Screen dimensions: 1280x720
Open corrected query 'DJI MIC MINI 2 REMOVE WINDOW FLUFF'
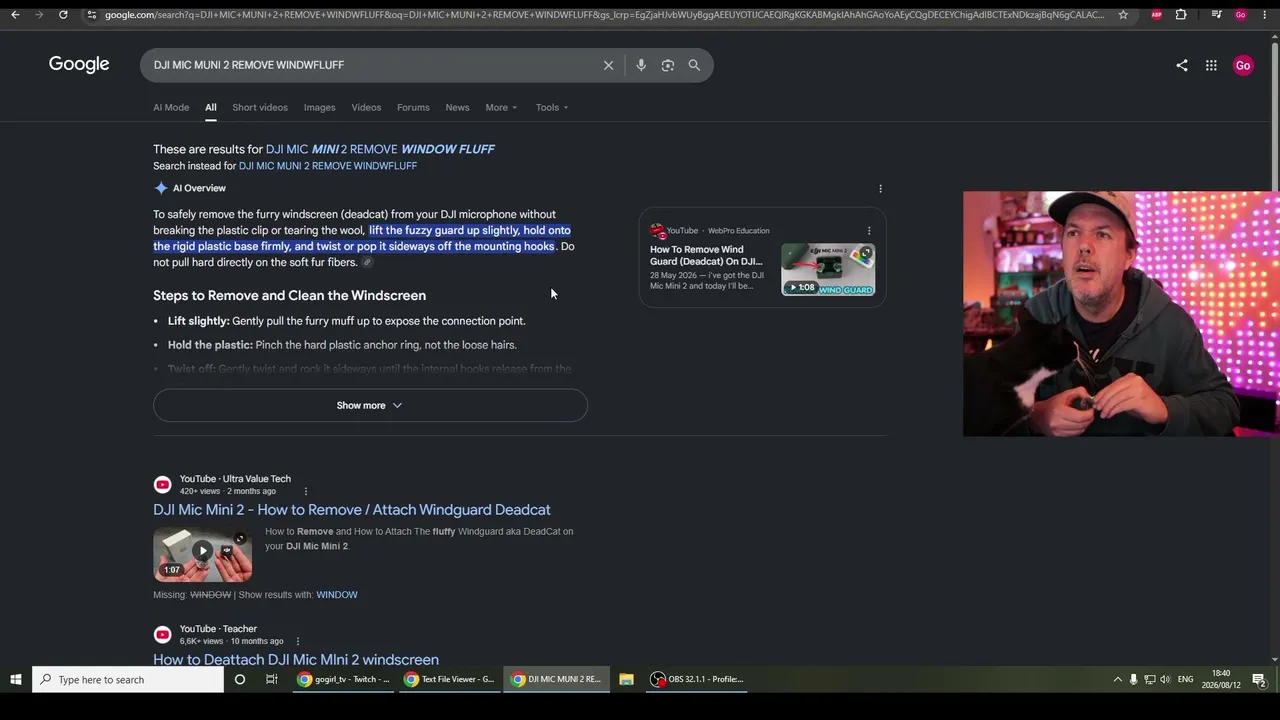380,149
